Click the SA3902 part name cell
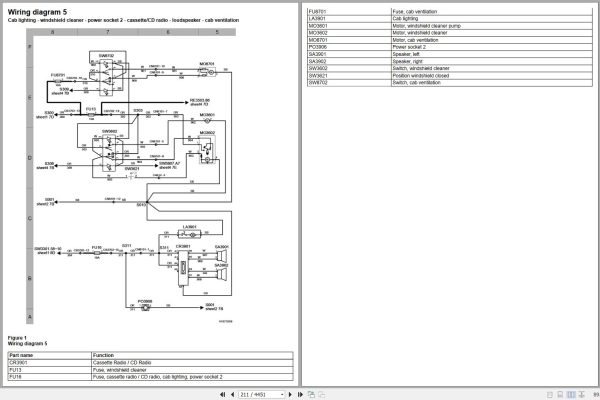 click(349, 61)
